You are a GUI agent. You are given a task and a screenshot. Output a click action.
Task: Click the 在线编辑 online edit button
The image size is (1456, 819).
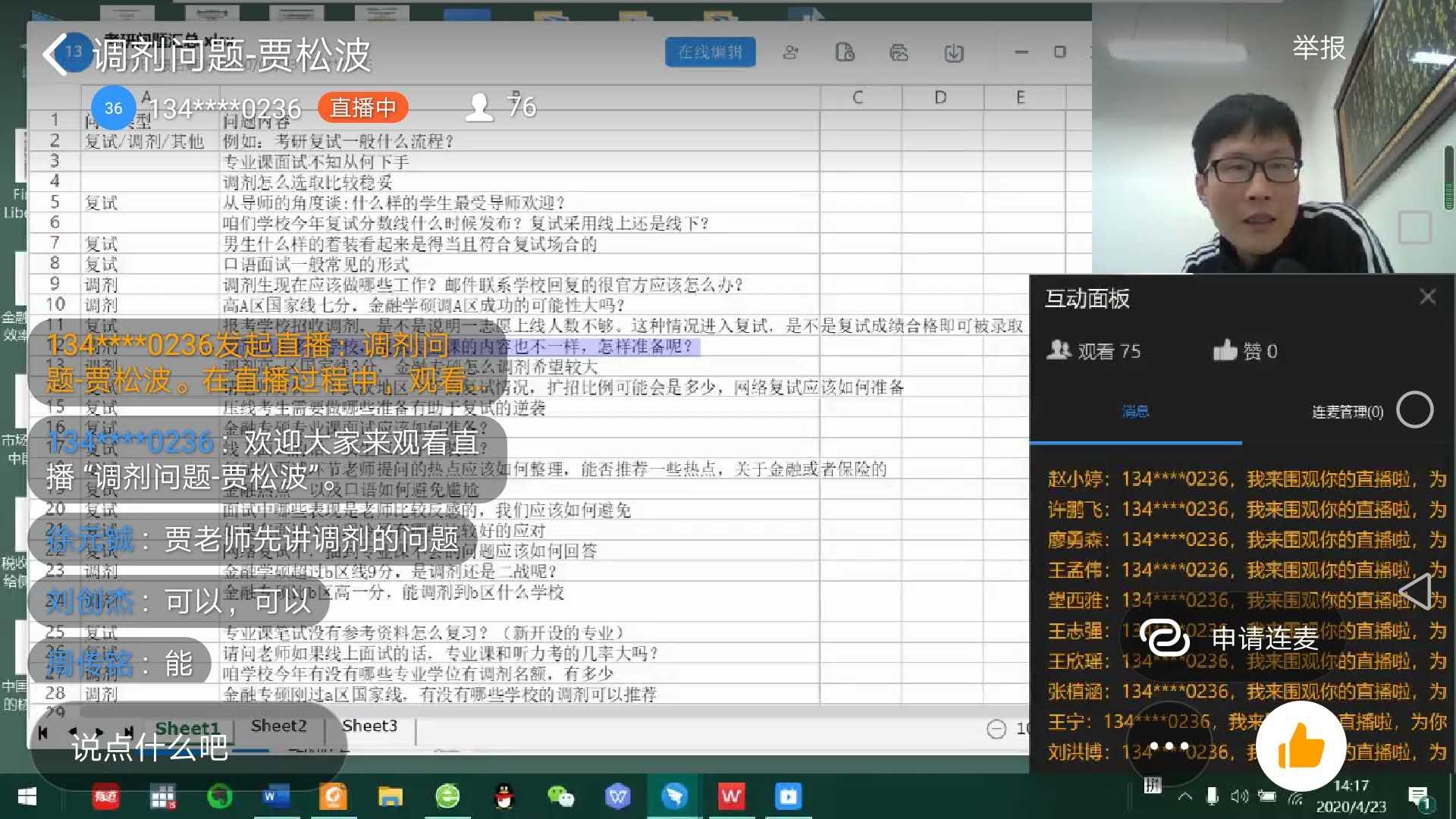[x=710, y=52]
